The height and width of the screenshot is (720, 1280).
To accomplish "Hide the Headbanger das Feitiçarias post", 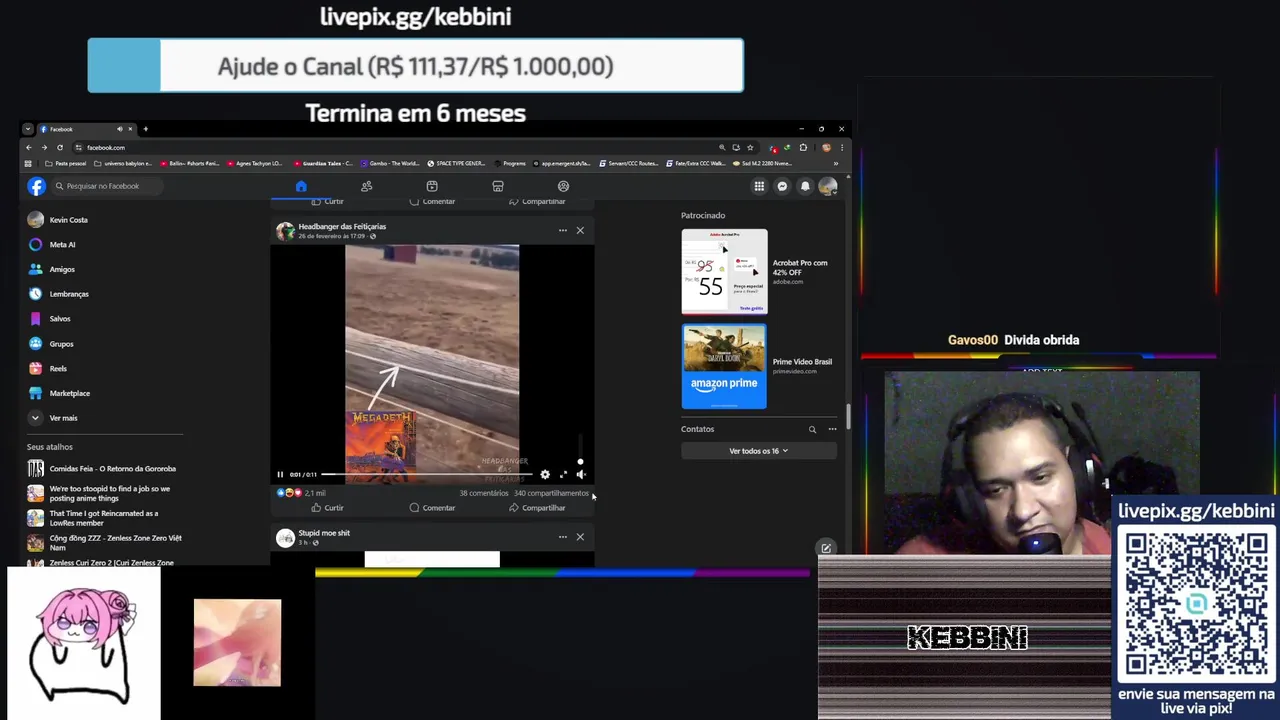I will [580, 230].
